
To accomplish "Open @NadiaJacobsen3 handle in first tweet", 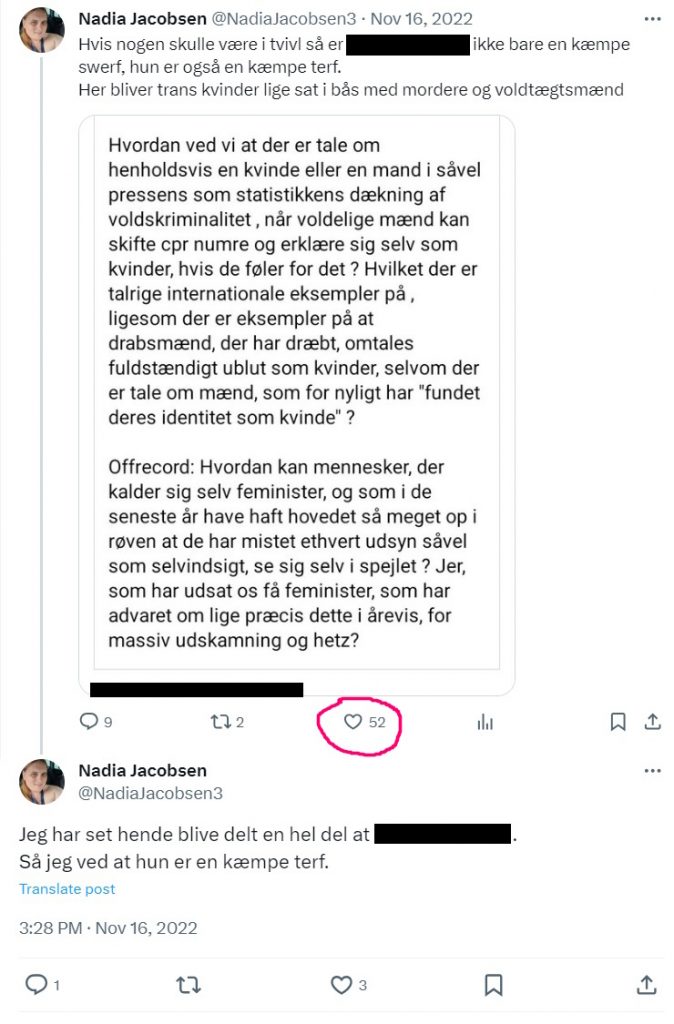I will point(284,19).
